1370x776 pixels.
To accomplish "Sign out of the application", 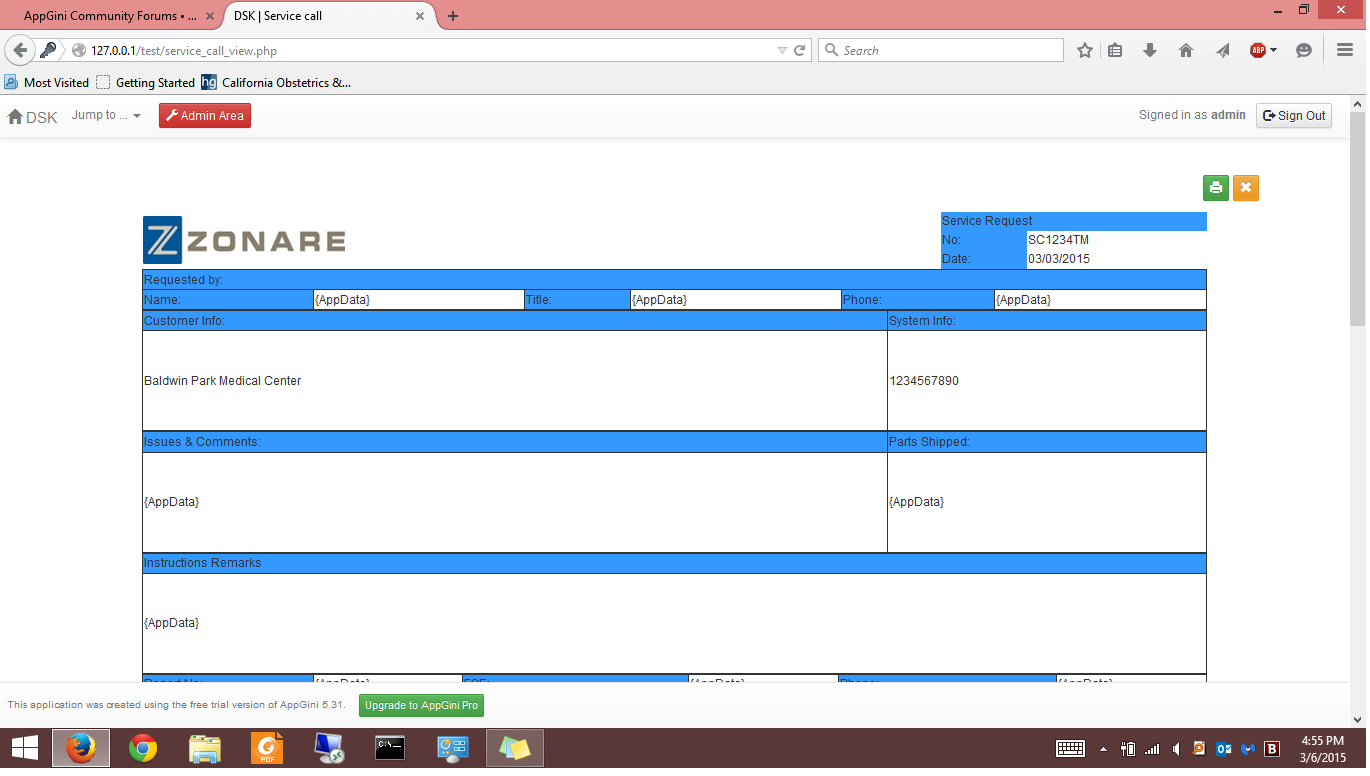I will pyautogui.click(x=1294, y=115).
